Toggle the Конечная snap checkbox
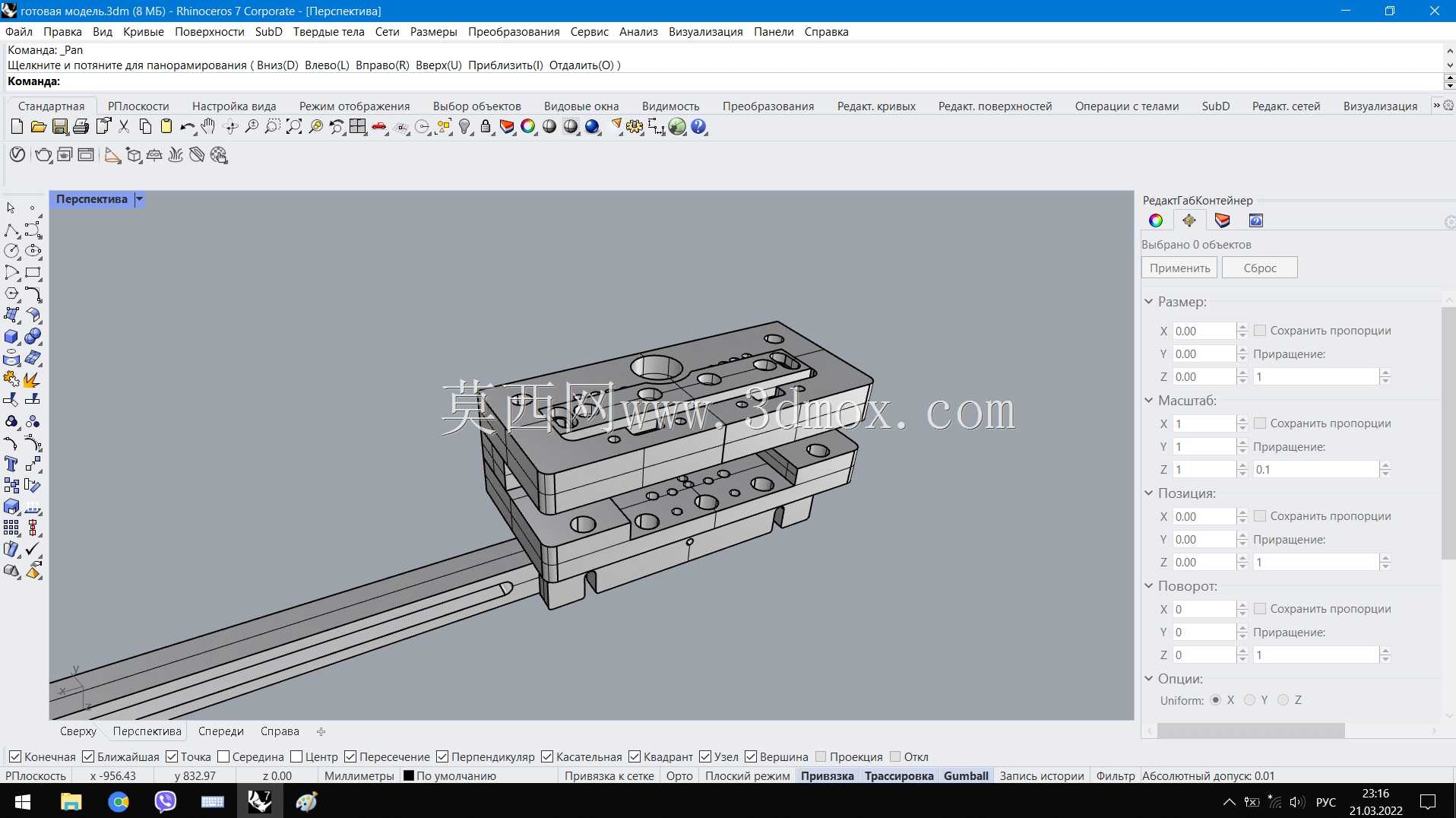The width and height of the screenshot is (1456, 818). (14, 756)
